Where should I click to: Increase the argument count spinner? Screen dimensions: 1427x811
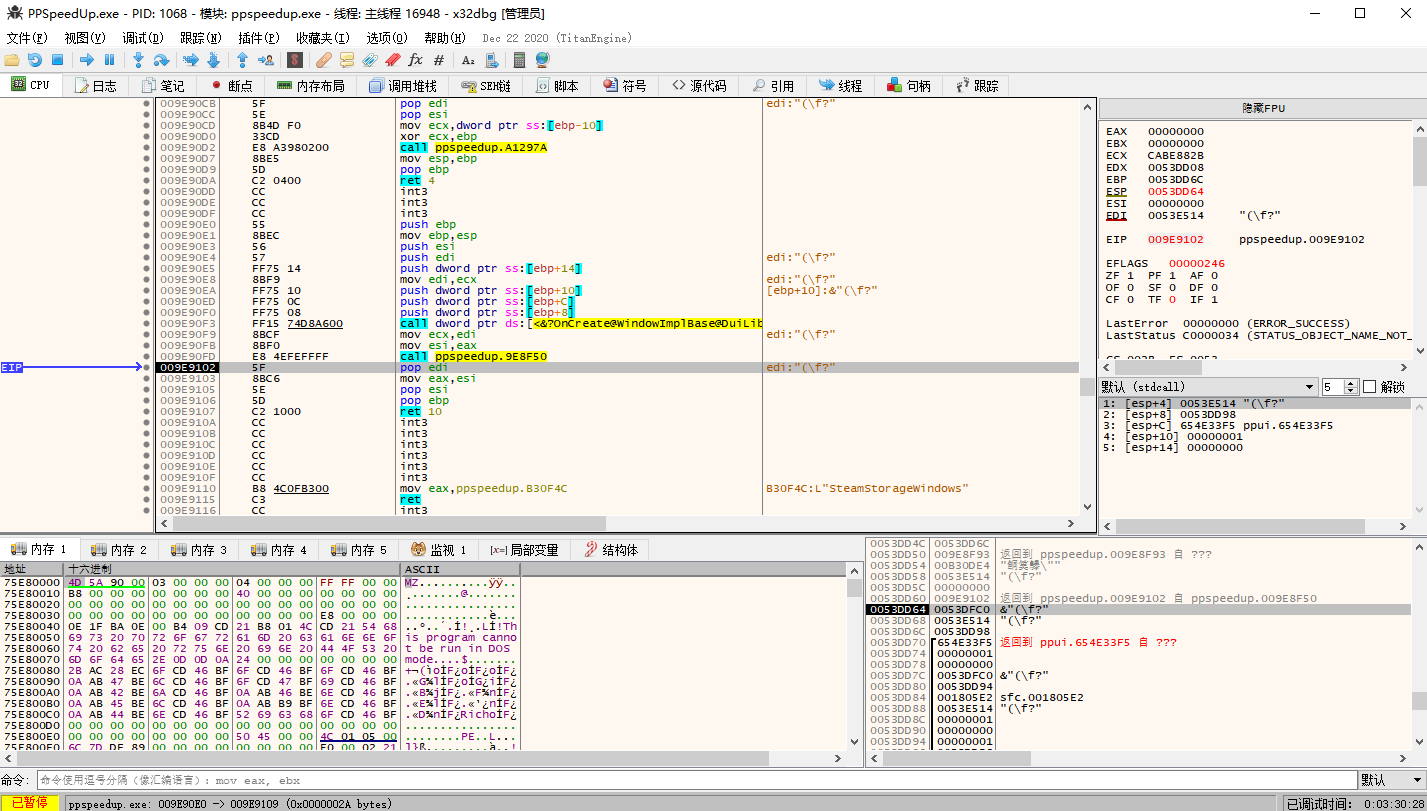[x=1352, y=383]
